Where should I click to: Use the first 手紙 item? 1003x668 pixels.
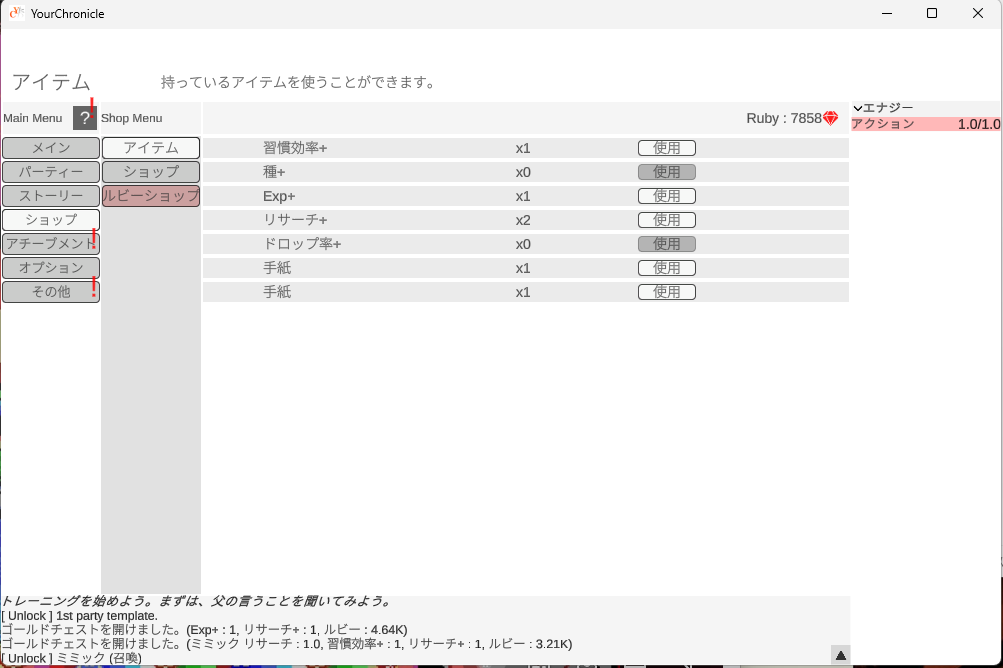point(666,268)
